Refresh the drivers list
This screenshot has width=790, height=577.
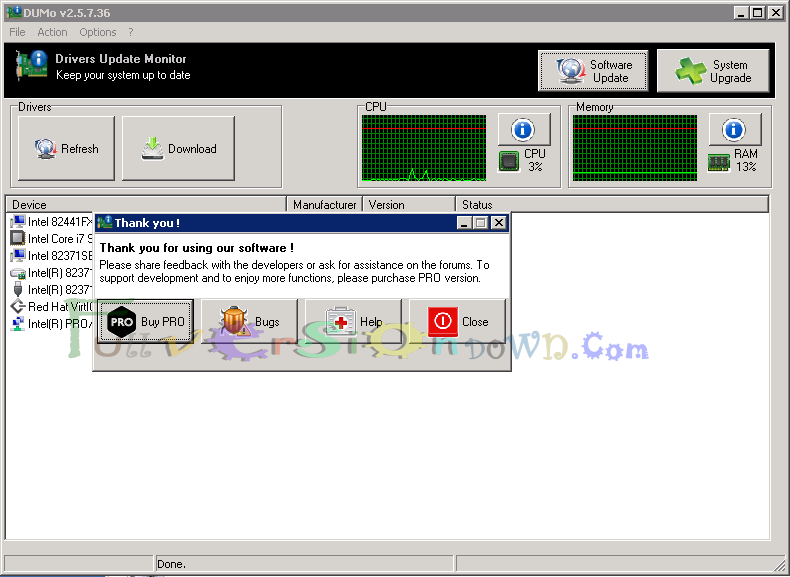(x=66, y=148)
